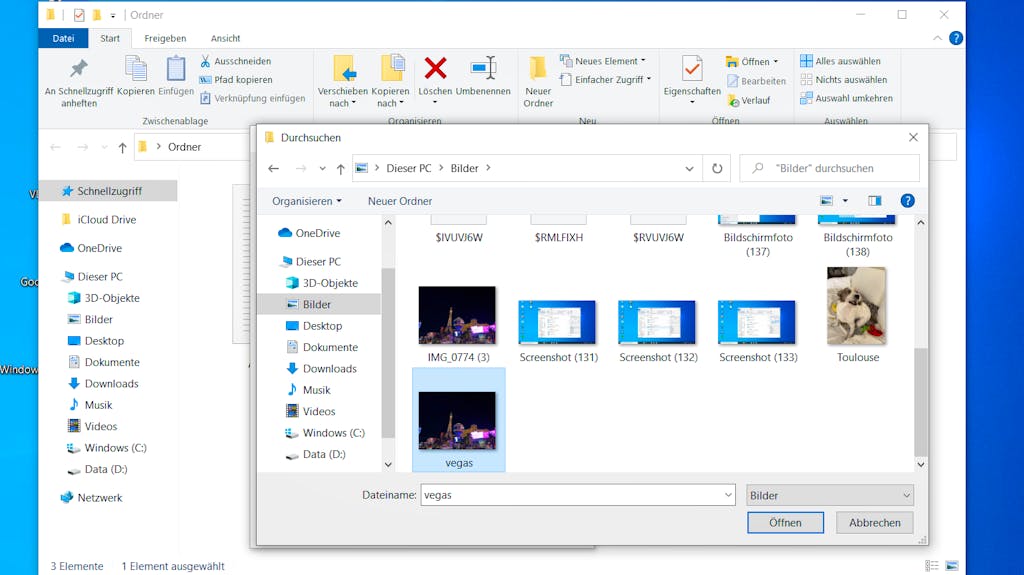The image size is (1024, 575).
Task: Open the Öffnen ribbon dropdown
Action: pos(775,61)
